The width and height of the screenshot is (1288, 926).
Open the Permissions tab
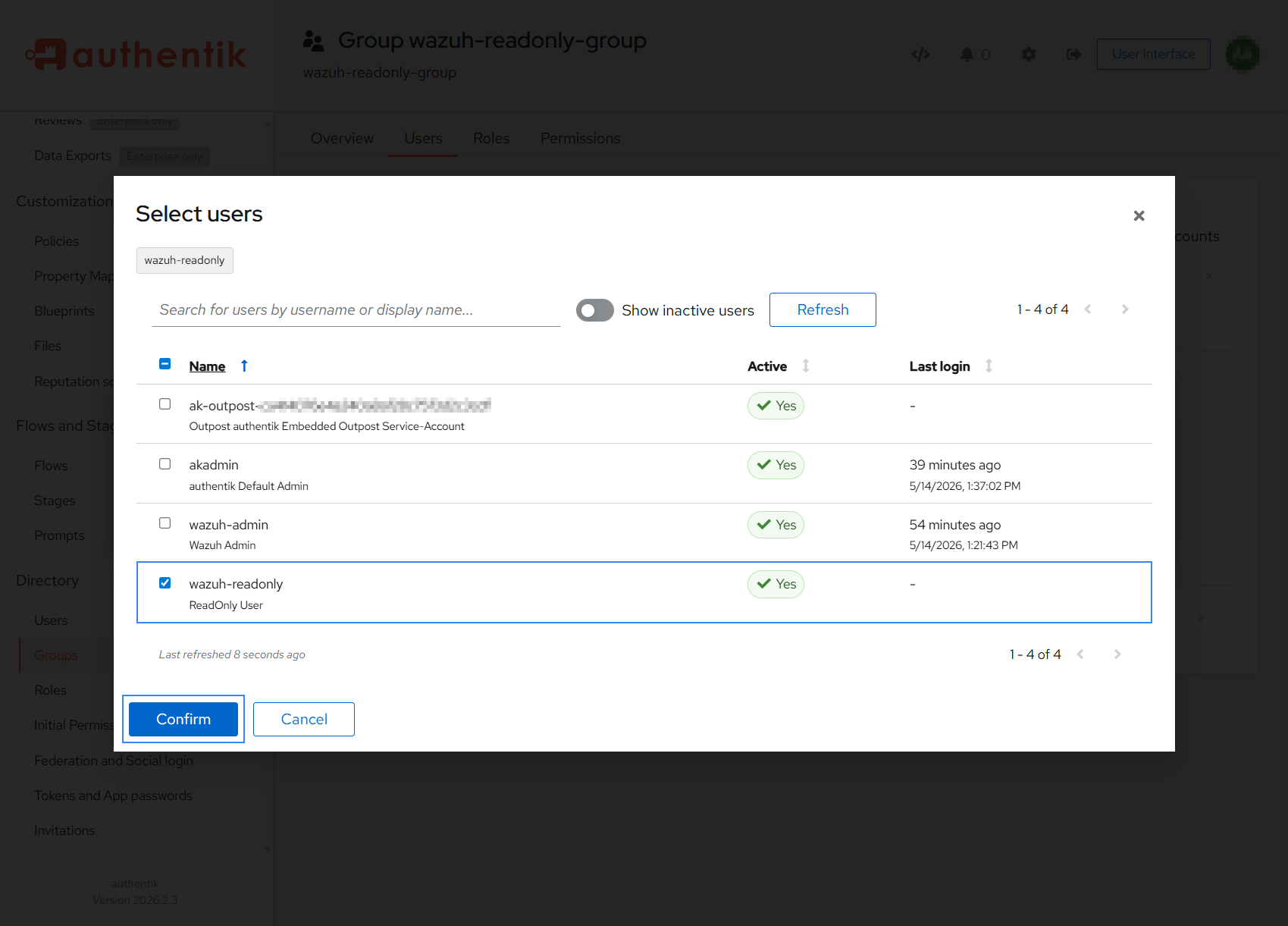(580, 138)
